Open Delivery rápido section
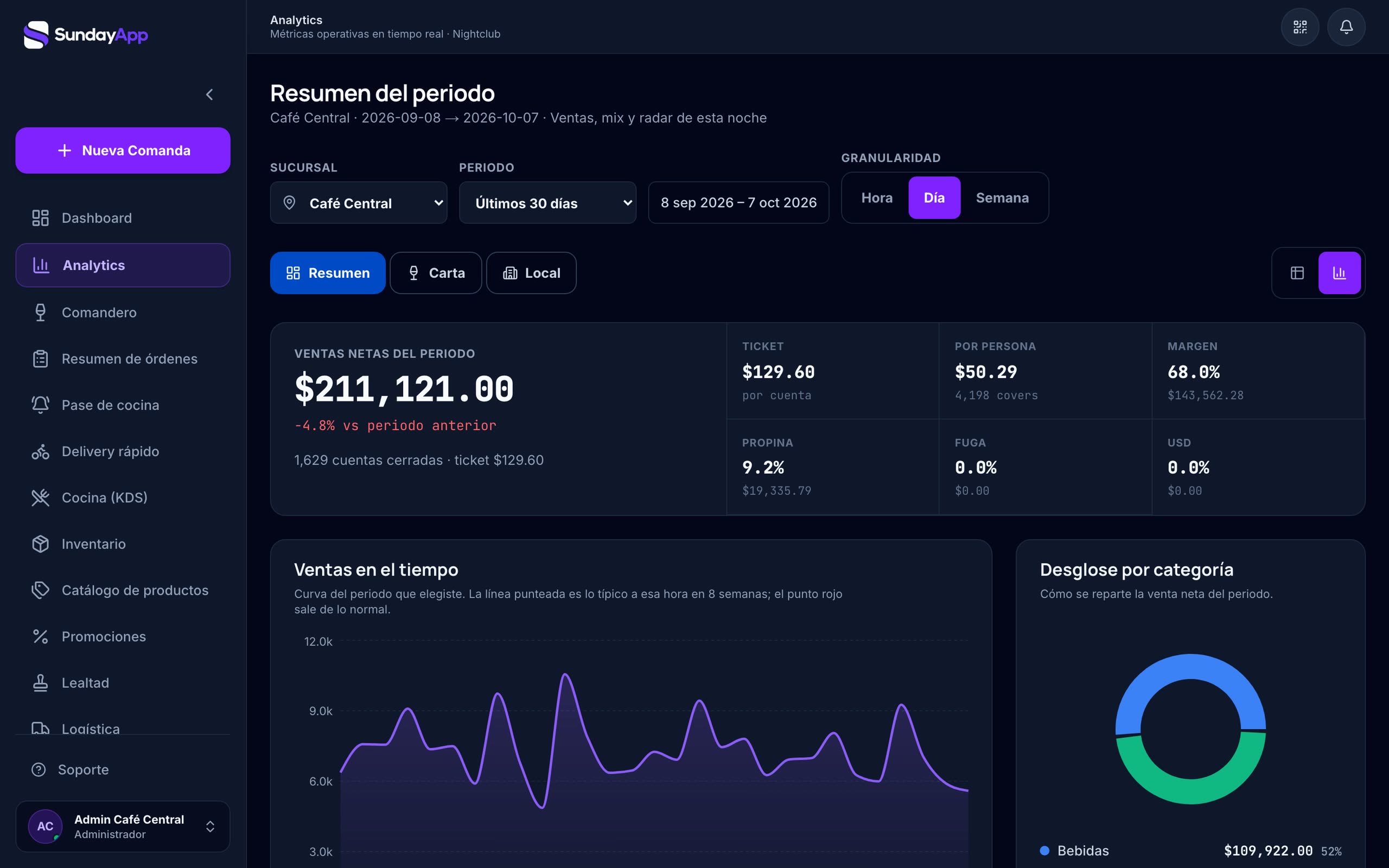The image size is (1389, 868). (x=123, y=451)
